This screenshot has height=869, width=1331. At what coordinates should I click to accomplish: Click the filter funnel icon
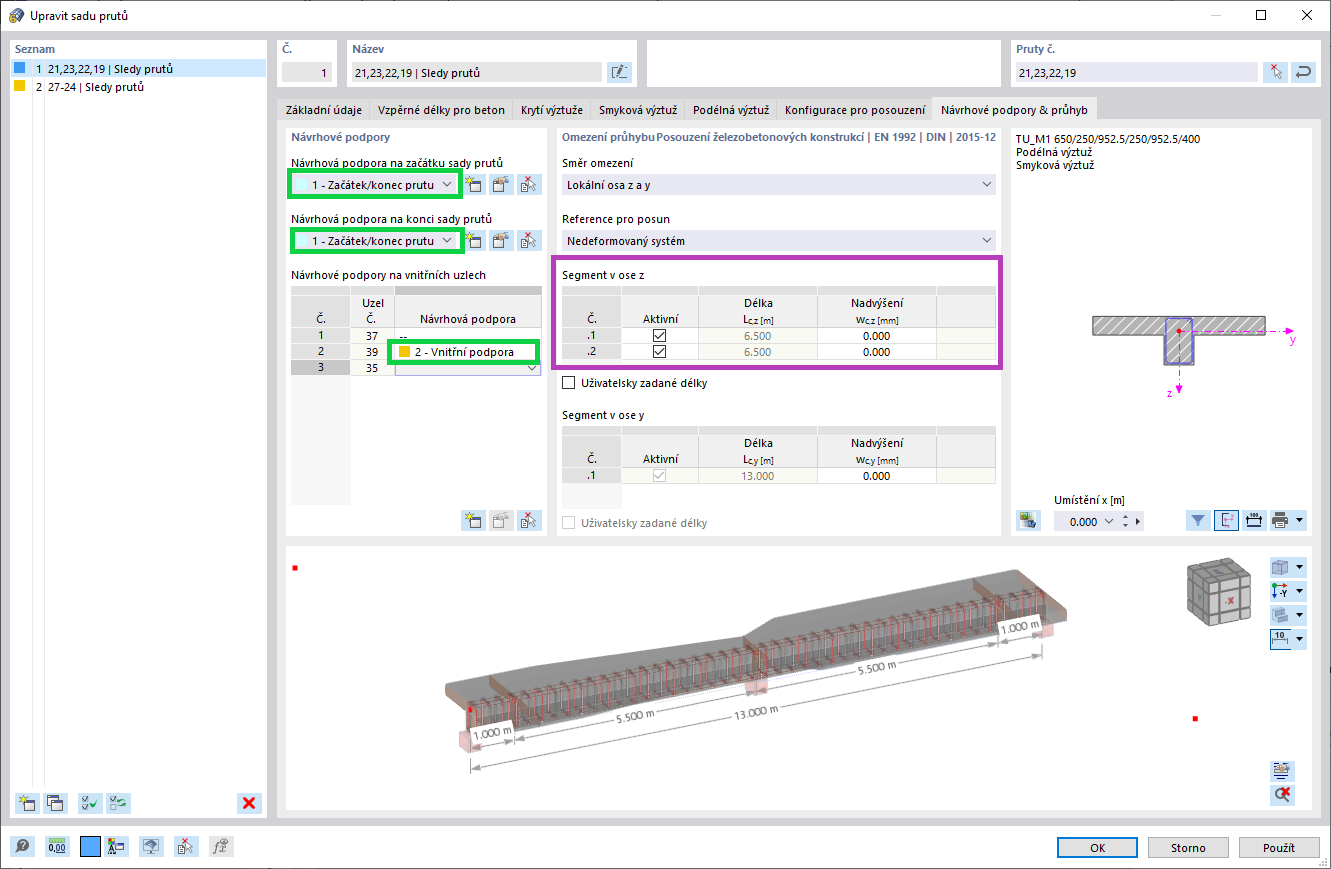click(1198, 520)
